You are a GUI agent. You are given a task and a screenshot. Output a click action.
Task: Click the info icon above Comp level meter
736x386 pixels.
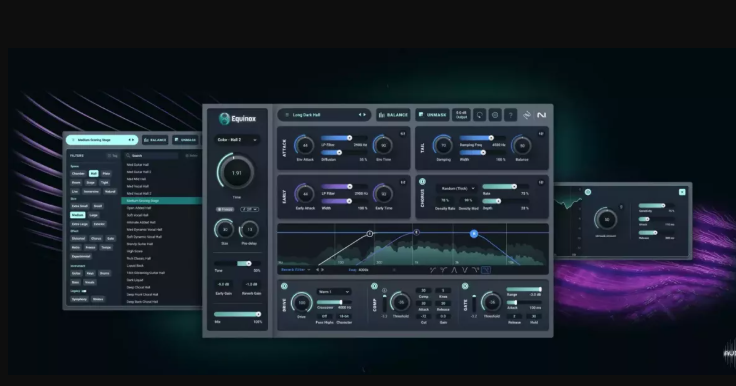point(384,291)
